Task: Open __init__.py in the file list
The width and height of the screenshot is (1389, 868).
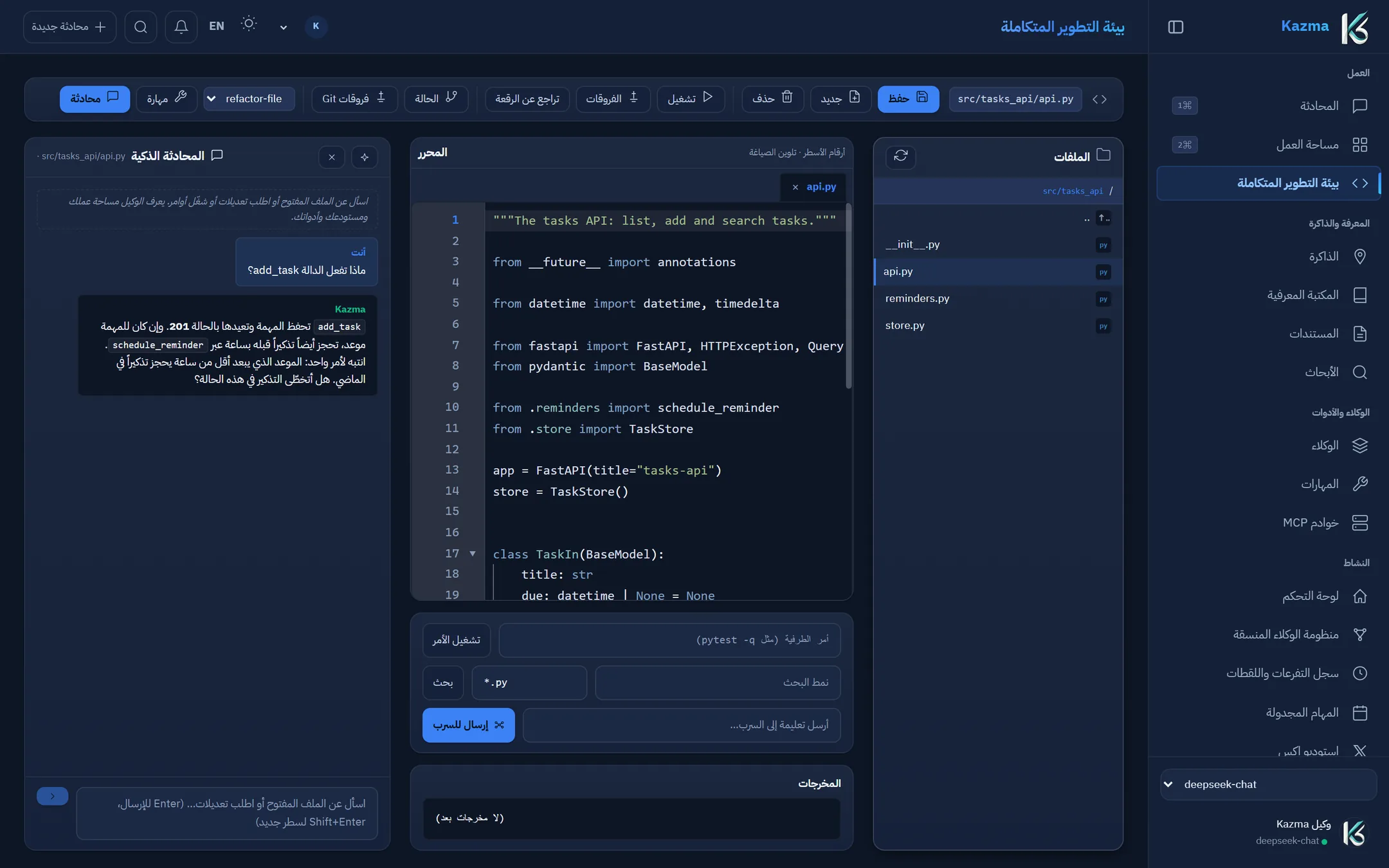Action: pyautogui.click(x=998, y=244)
